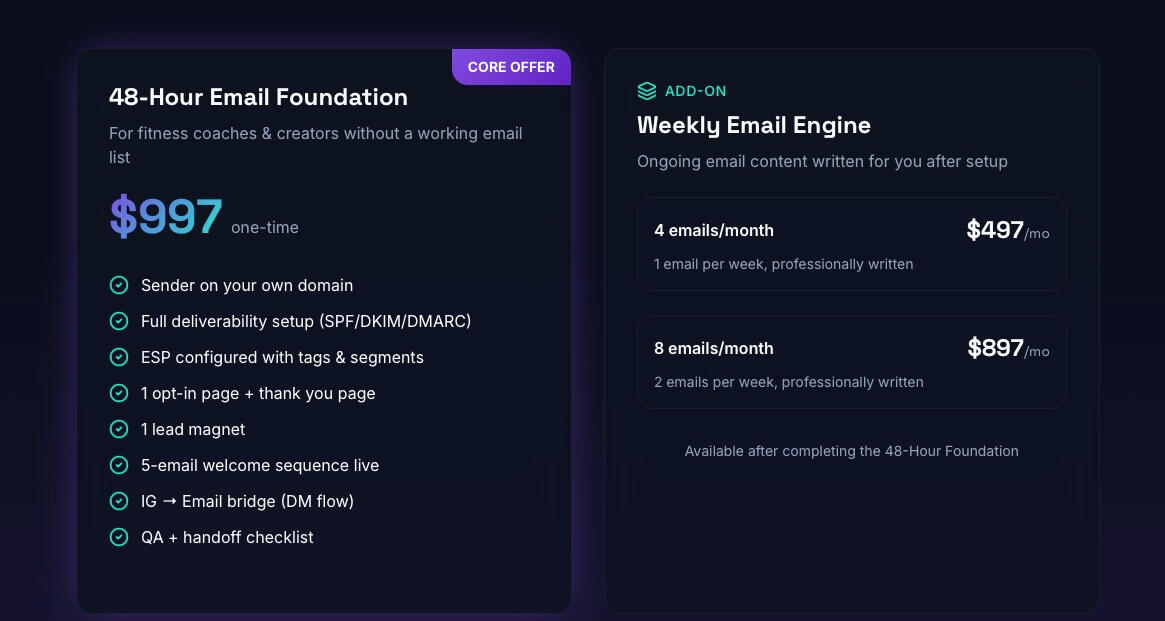Click the $897/mo price
The image size is (1165, 621).
tap(1007, 349)
